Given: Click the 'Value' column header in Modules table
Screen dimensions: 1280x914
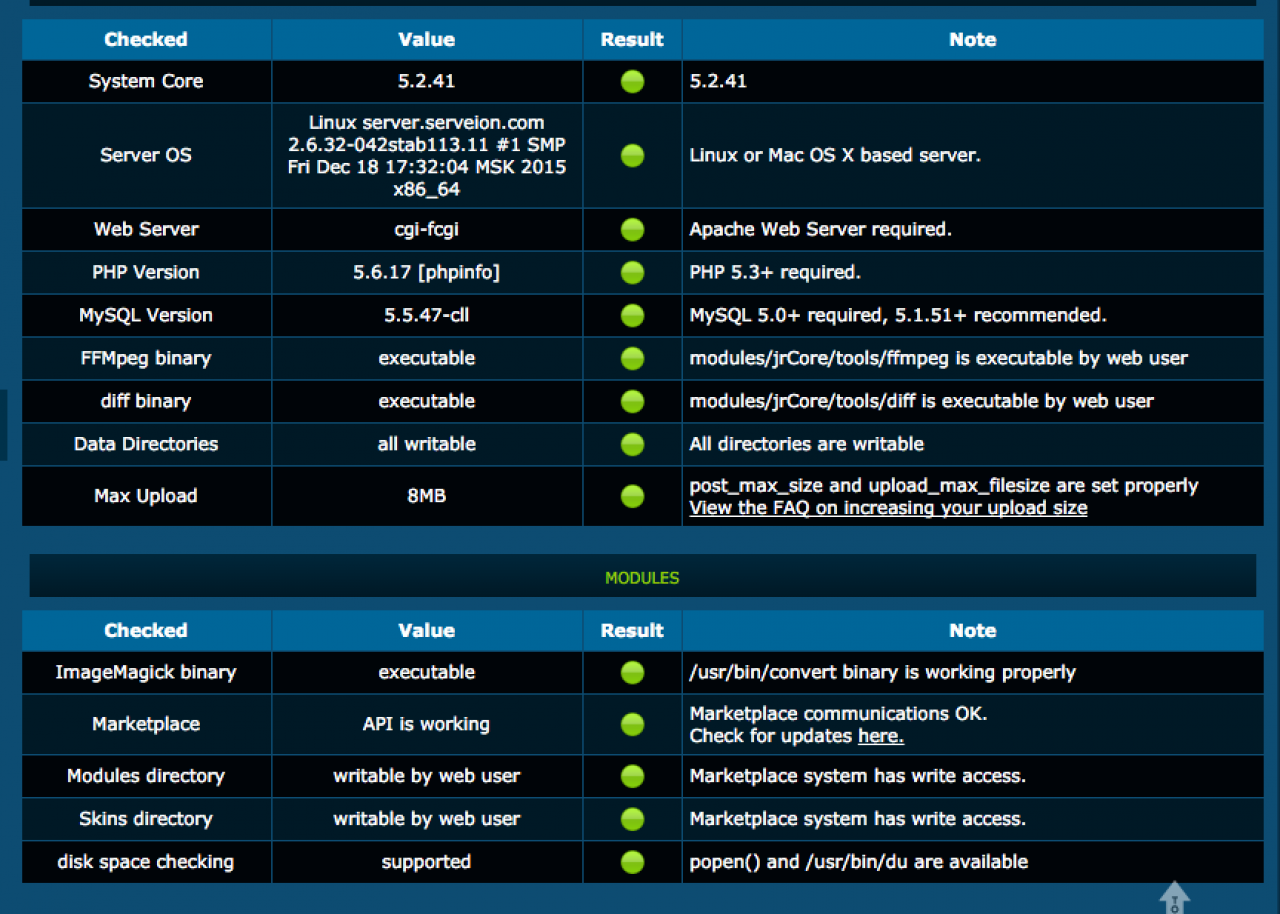Looking at the screenshot, I should point(426,630).
